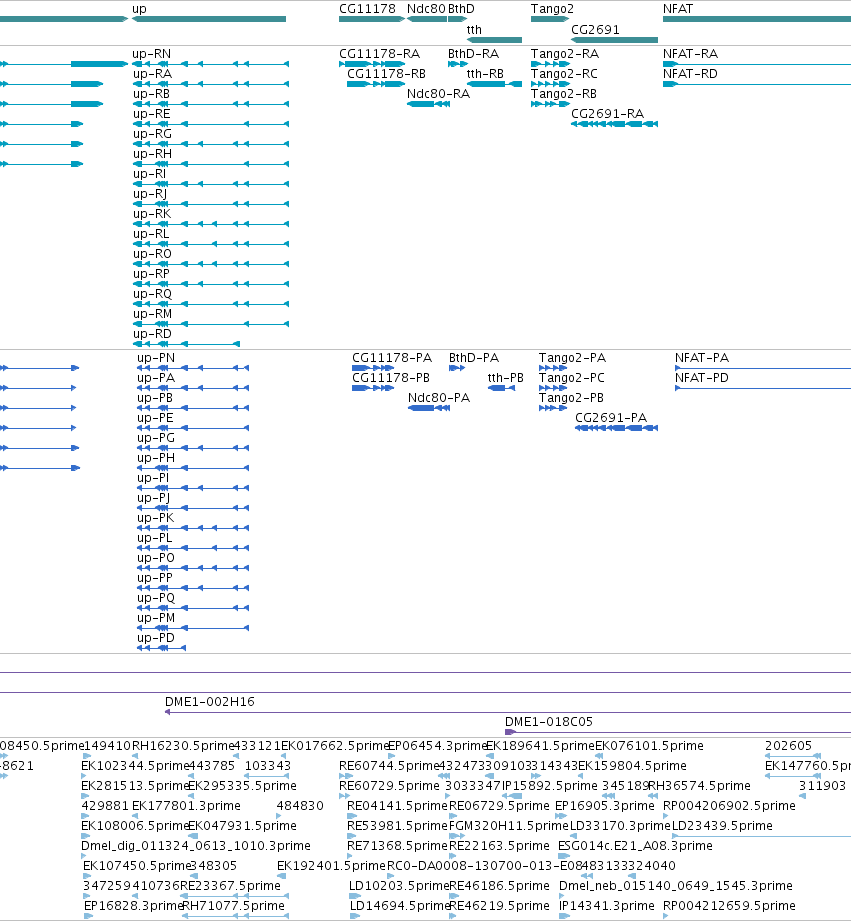Open the Ndc80-PA protein feature
This screenshot has width=851, height=921.
(x=429, y=408)
